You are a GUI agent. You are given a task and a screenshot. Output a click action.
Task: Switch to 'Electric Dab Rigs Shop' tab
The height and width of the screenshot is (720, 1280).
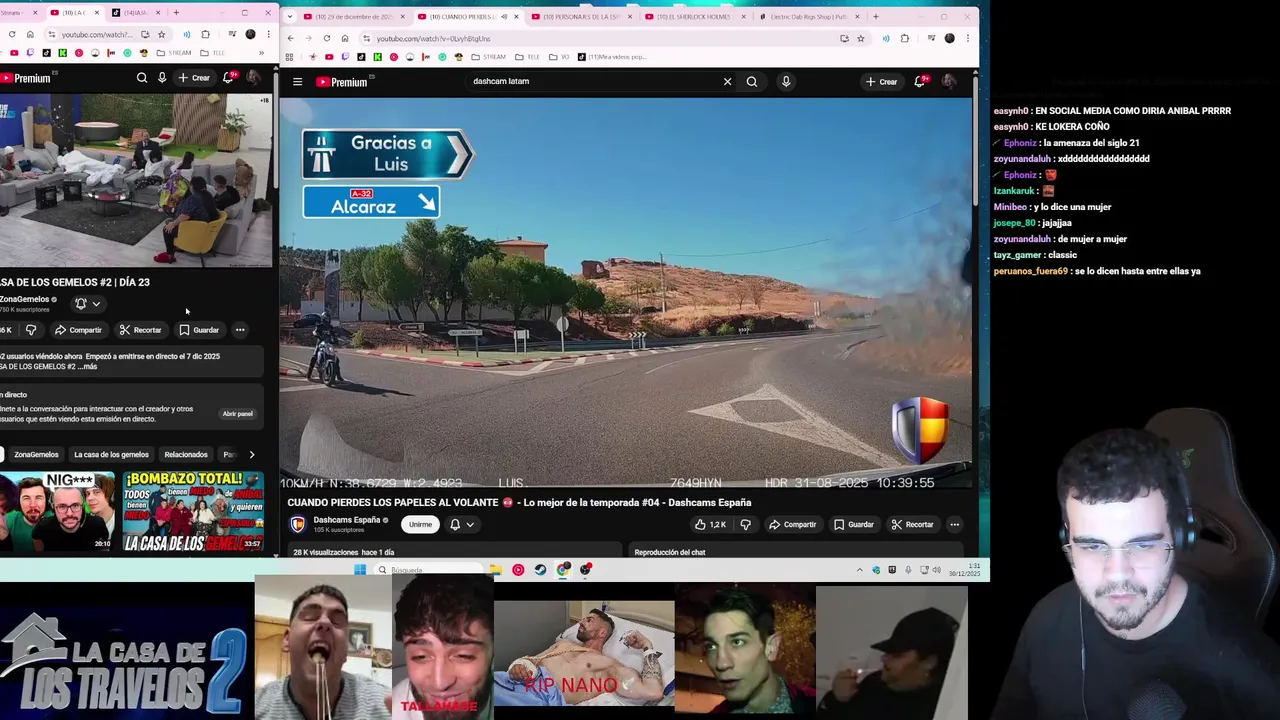pyautogui.click(x=807, y=16)
